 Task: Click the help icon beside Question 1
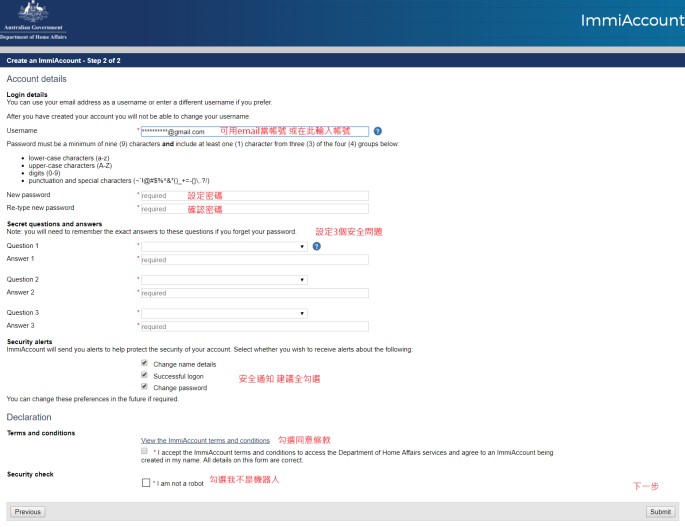pos(317,246)
